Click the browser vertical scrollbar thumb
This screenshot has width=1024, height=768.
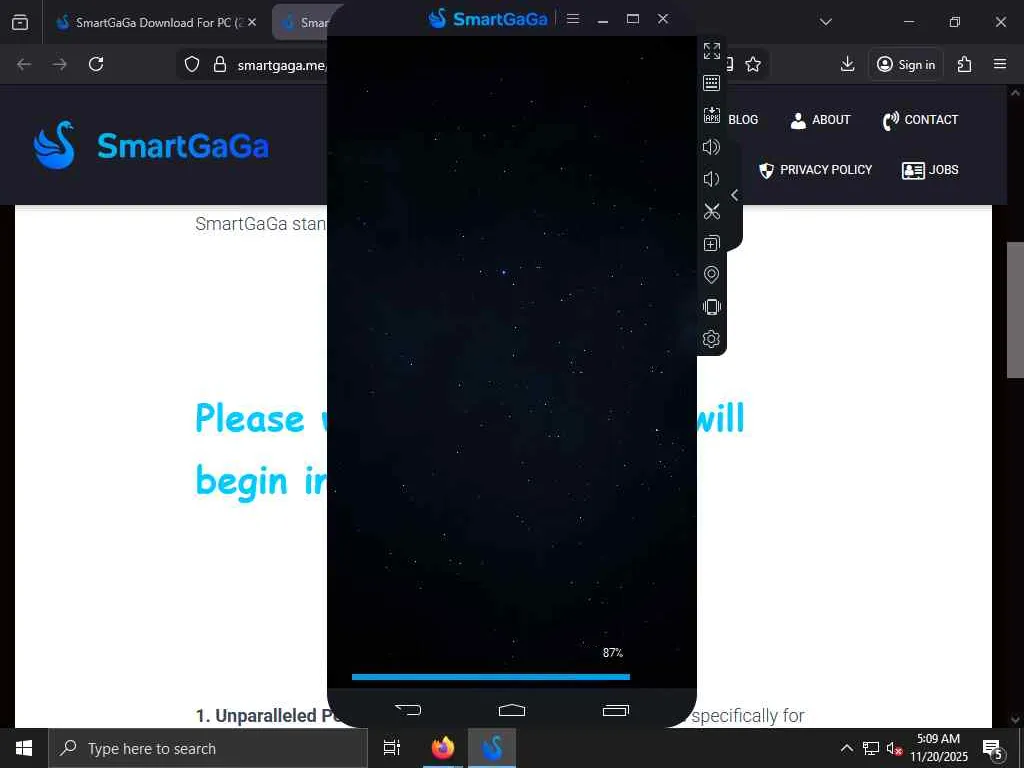coord(1015,310)
